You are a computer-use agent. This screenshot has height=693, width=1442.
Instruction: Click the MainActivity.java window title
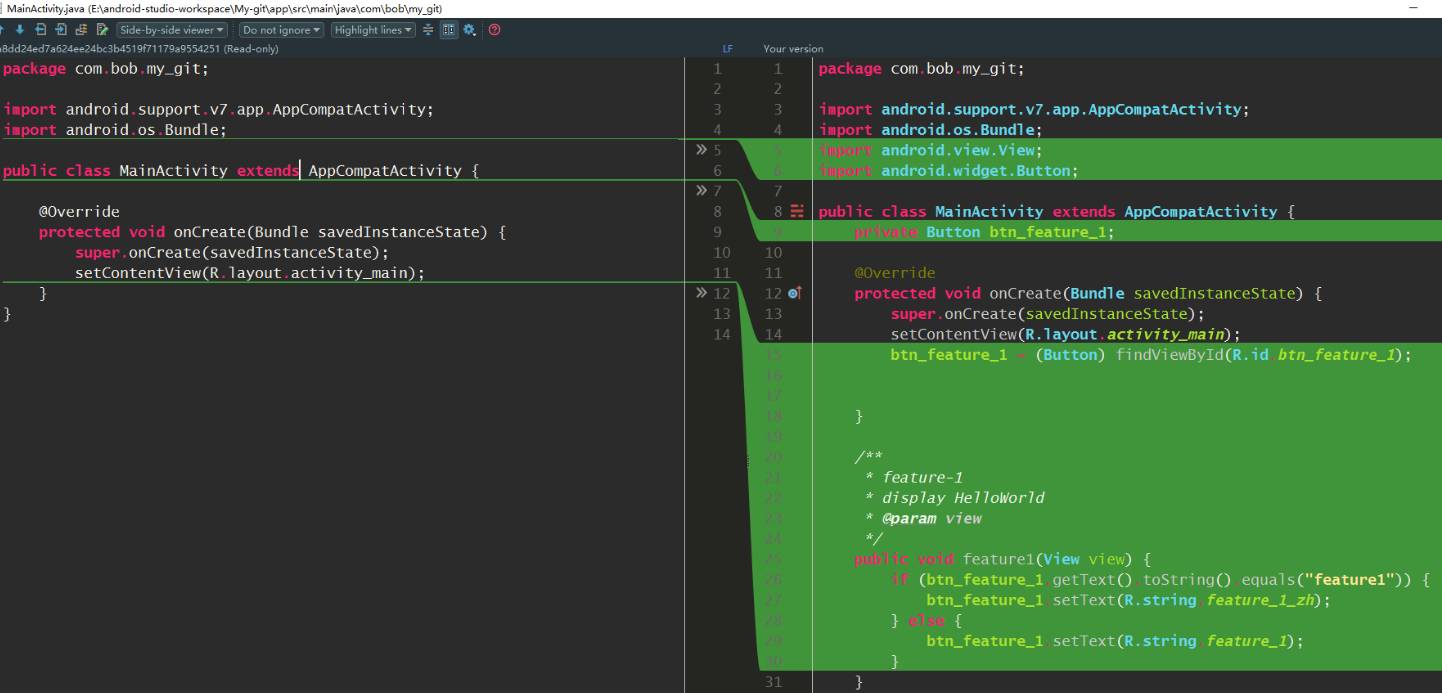tap(224, 8)
